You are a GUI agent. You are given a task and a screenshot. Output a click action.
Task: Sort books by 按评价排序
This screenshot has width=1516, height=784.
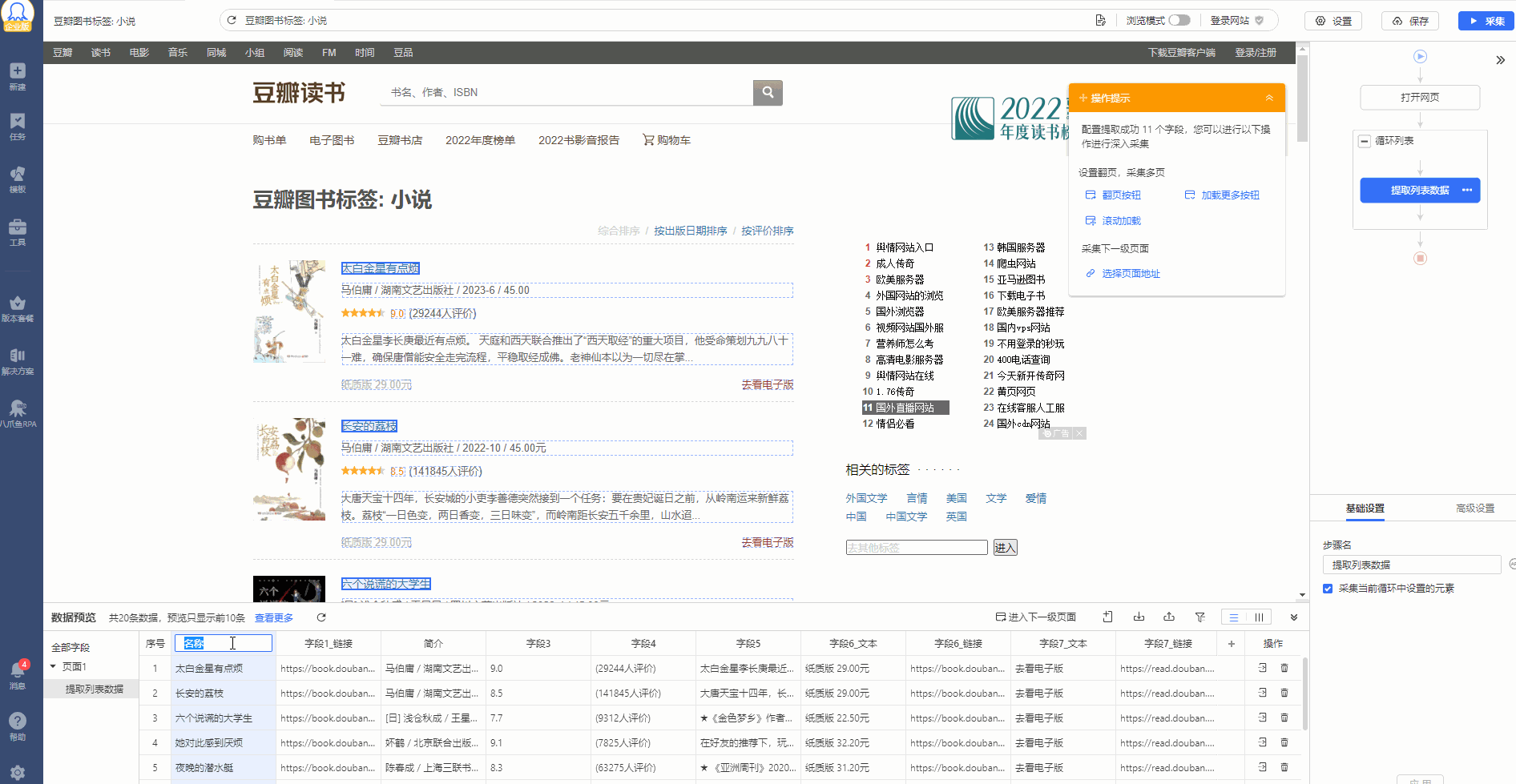(767, 231)
